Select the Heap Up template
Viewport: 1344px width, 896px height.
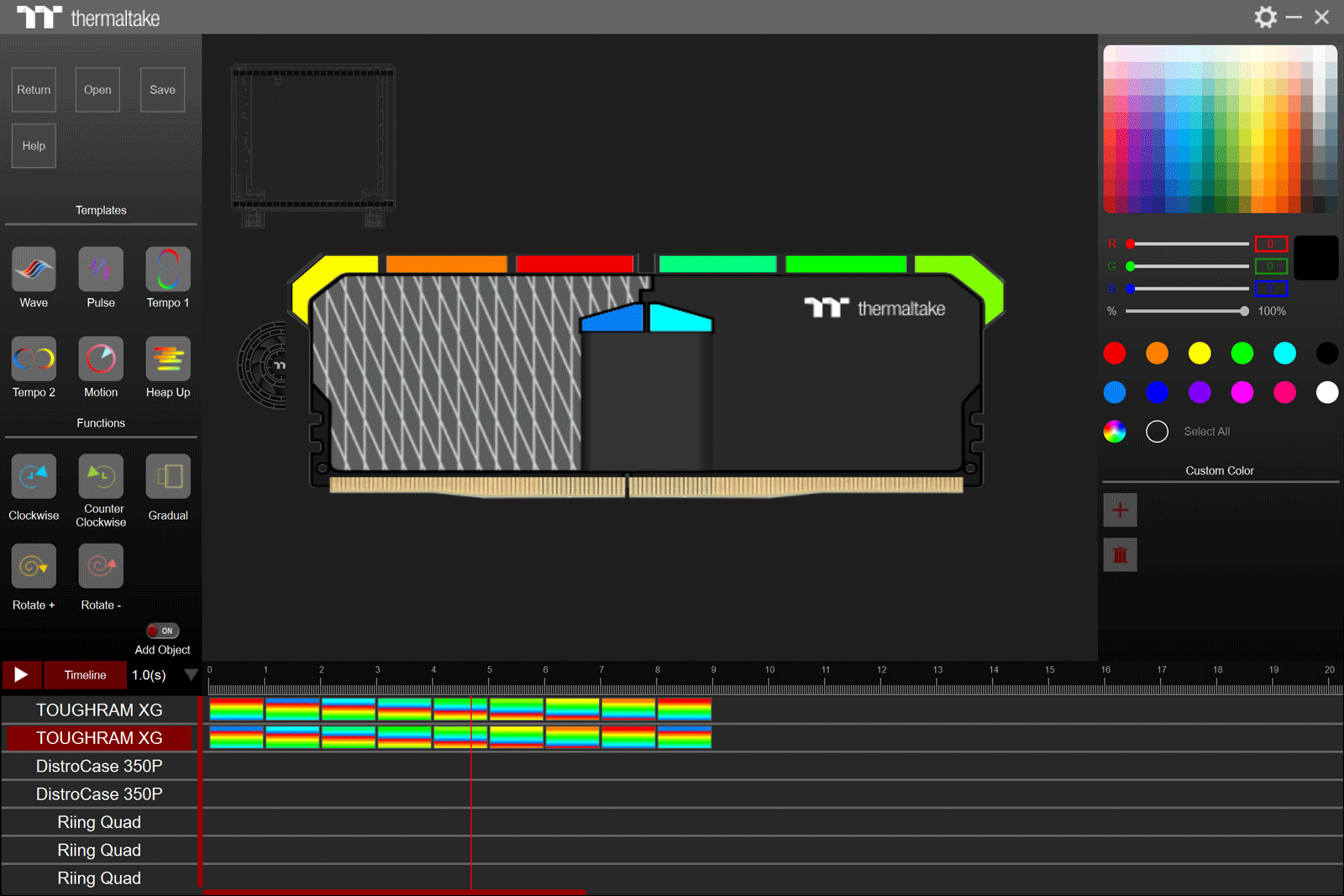point(168,359)
